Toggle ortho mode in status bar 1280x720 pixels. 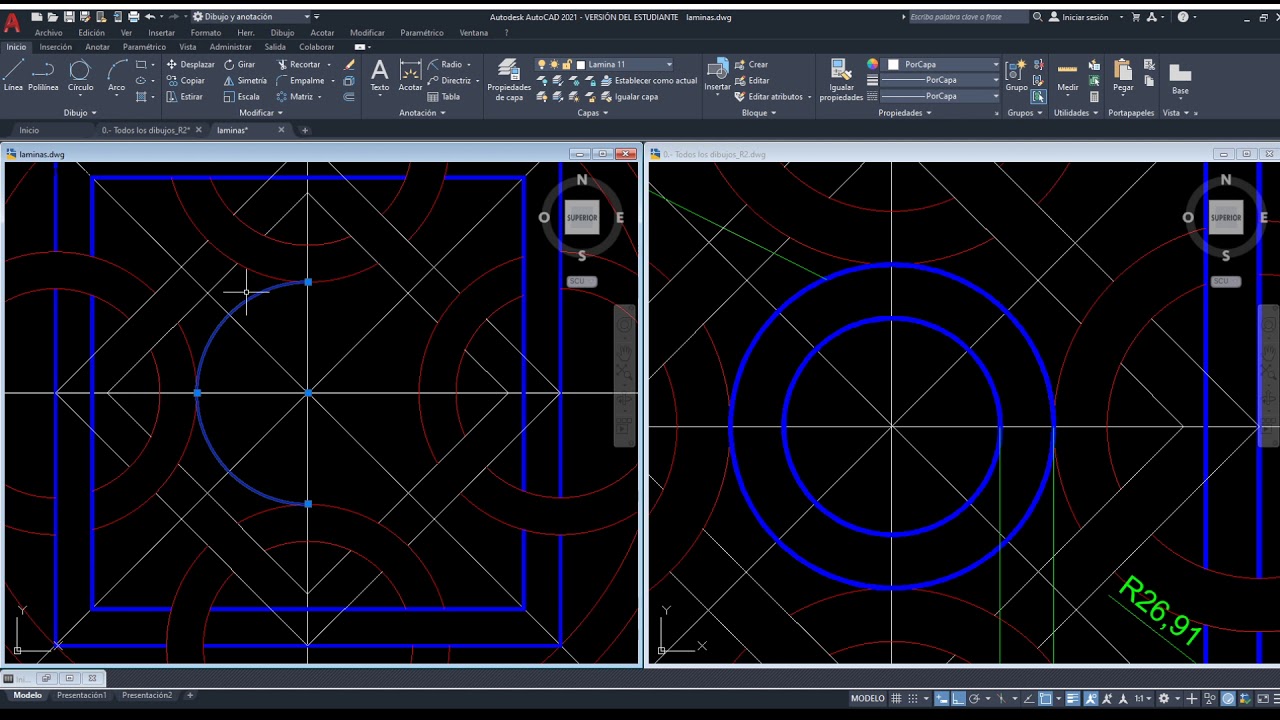click(957, 698)
